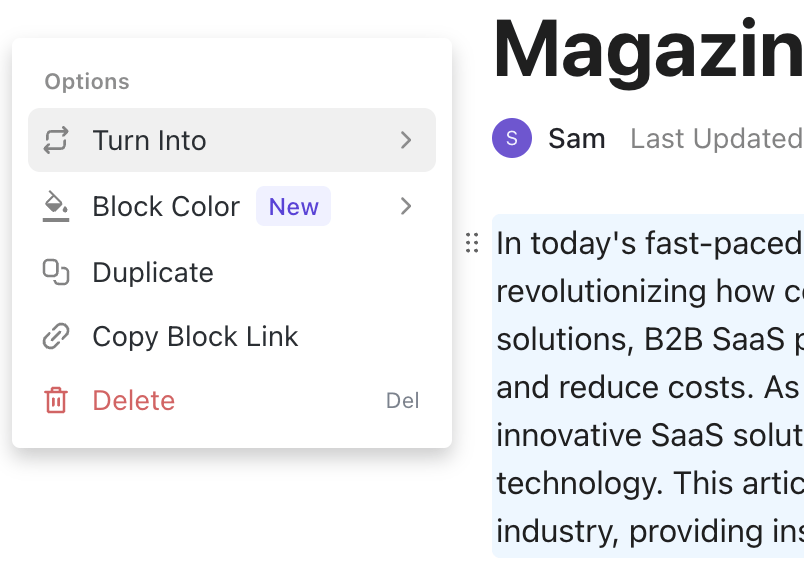Click the Copy Block Link chain icon

56,337
